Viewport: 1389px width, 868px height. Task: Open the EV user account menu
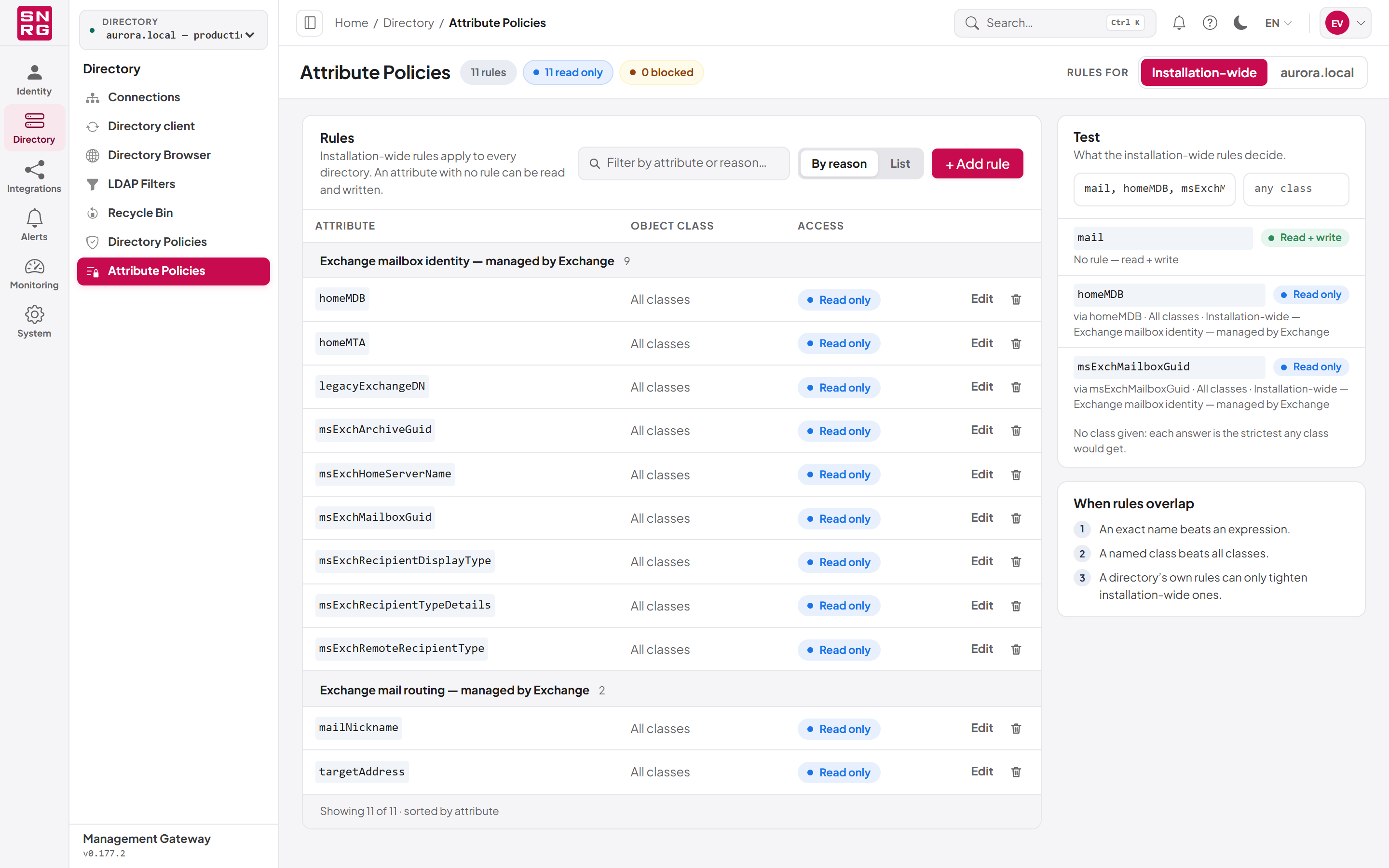click(x=1346, y=23)
